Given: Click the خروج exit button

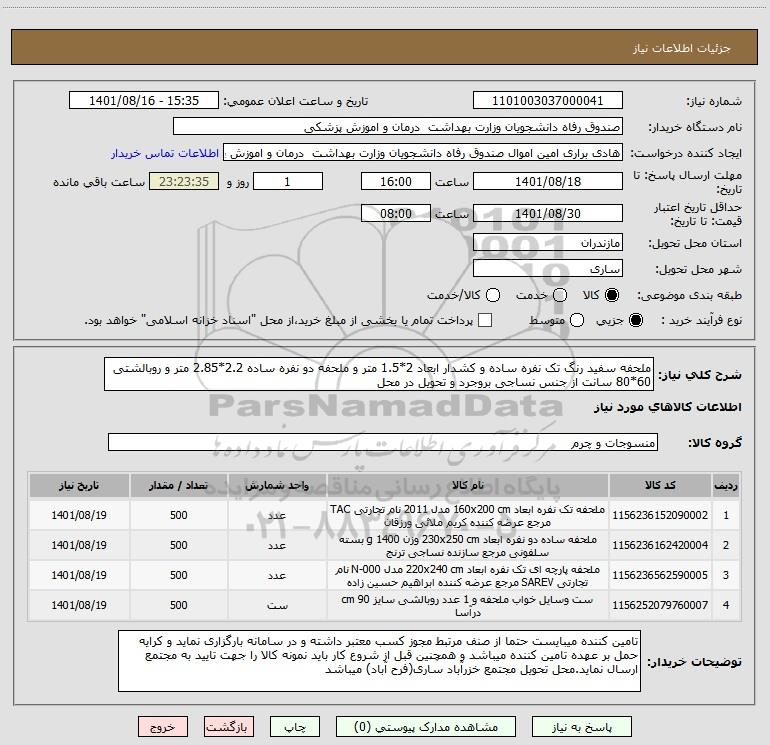Looking at the screenshot, I should 163,727.
